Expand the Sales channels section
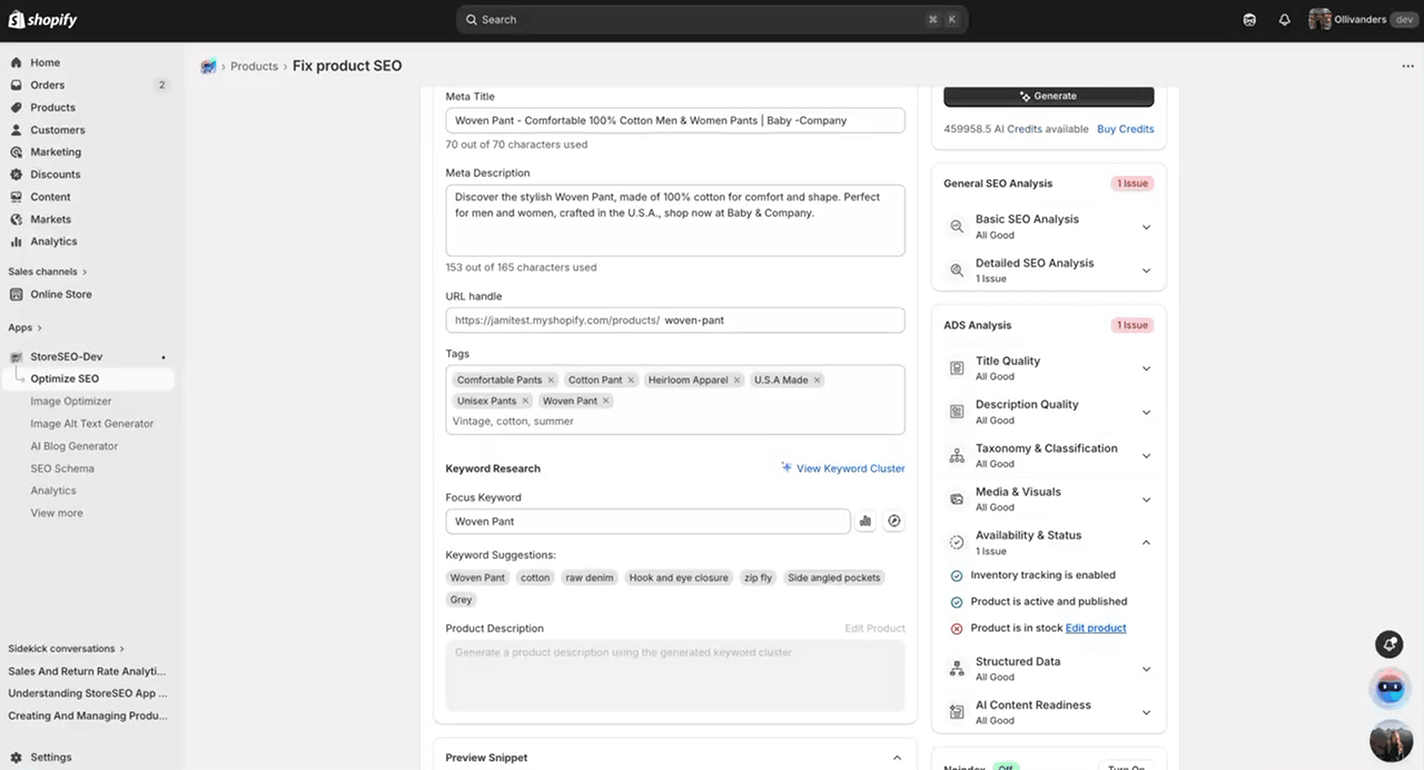 44,271
